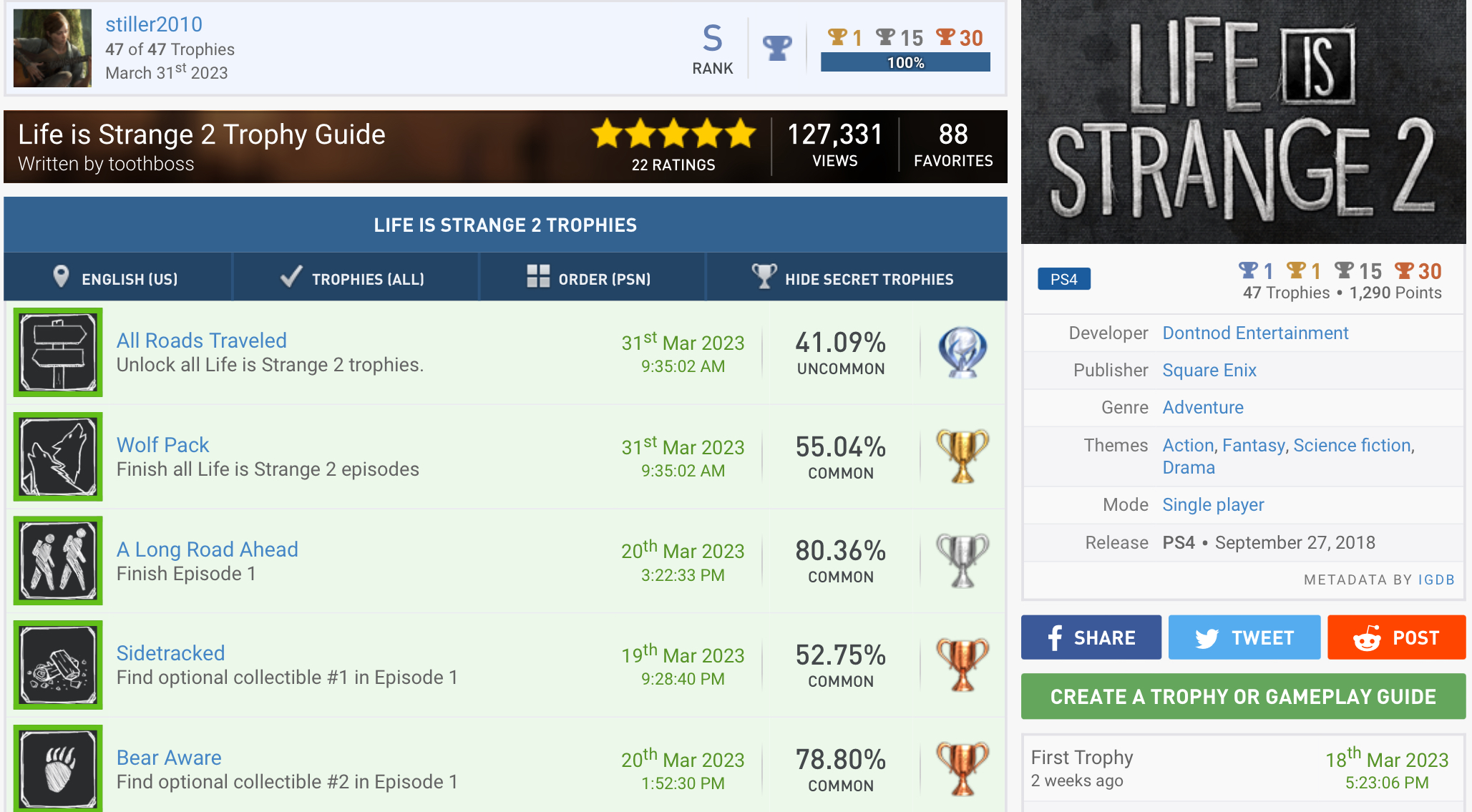Click the Sidetracked collectible trophy icon
The height and width of the screenshot is (812, 1472).
pyautogui.click(x=58, y=665)
